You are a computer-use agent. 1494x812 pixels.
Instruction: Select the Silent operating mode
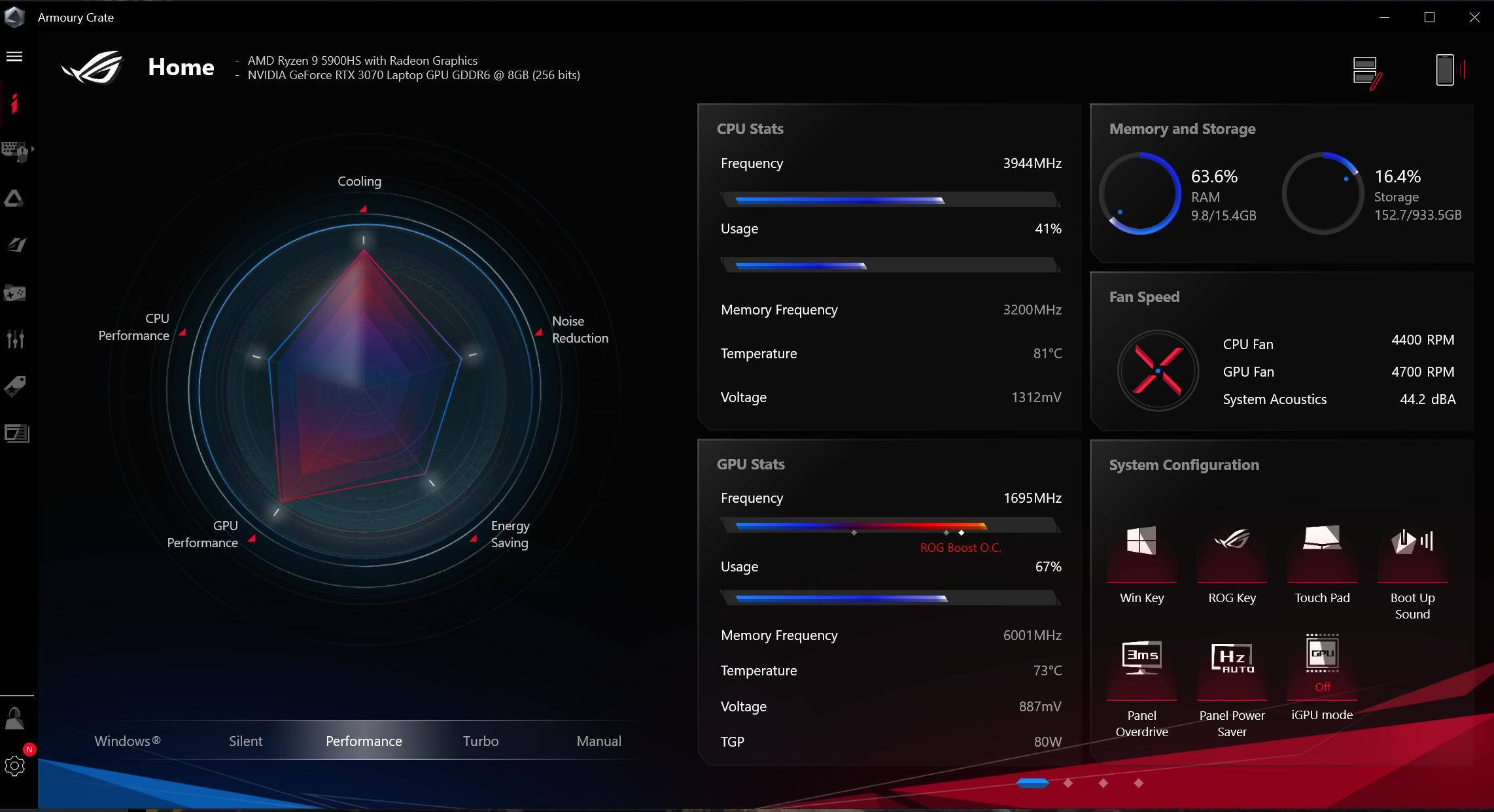click(x=245, y=741)
